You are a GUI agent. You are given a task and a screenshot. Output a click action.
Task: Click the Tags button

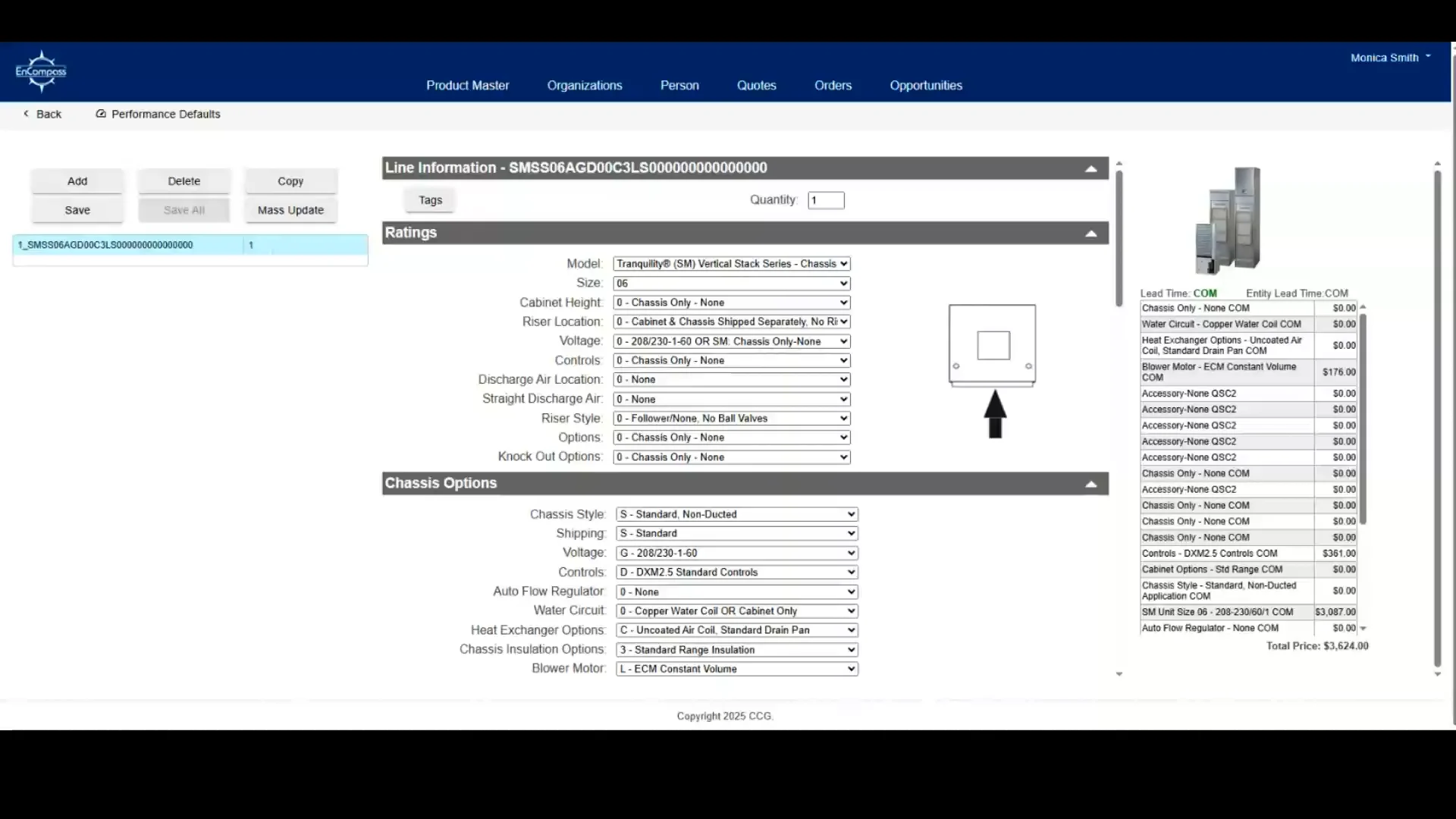429,199
